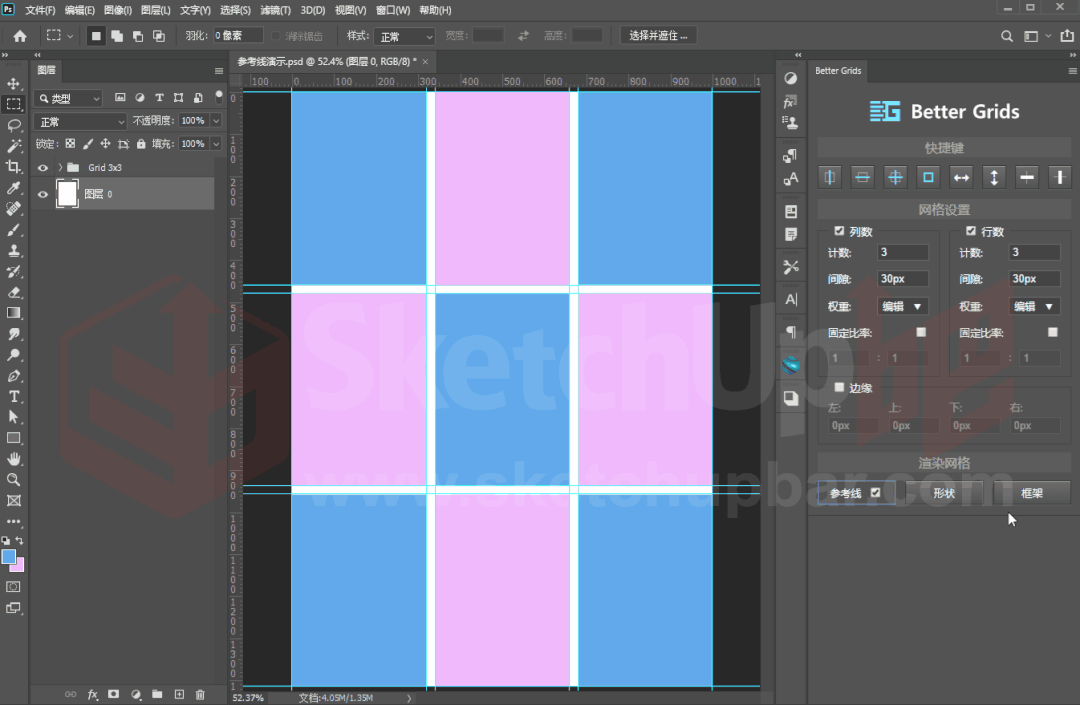Select the Gradient tool
This screenshot has height=705, width=1080.
coord(13,313)
